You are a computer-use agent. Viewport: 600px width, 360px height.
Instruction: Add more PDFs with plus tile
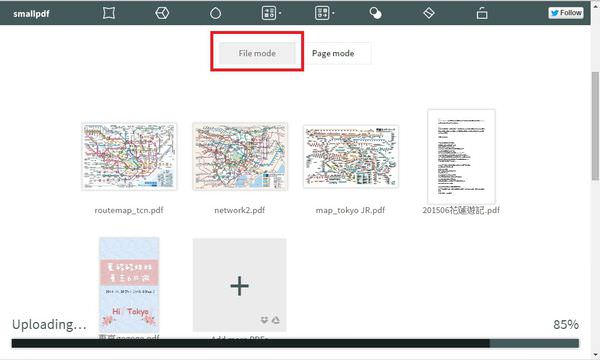click(x=240, y=285)
